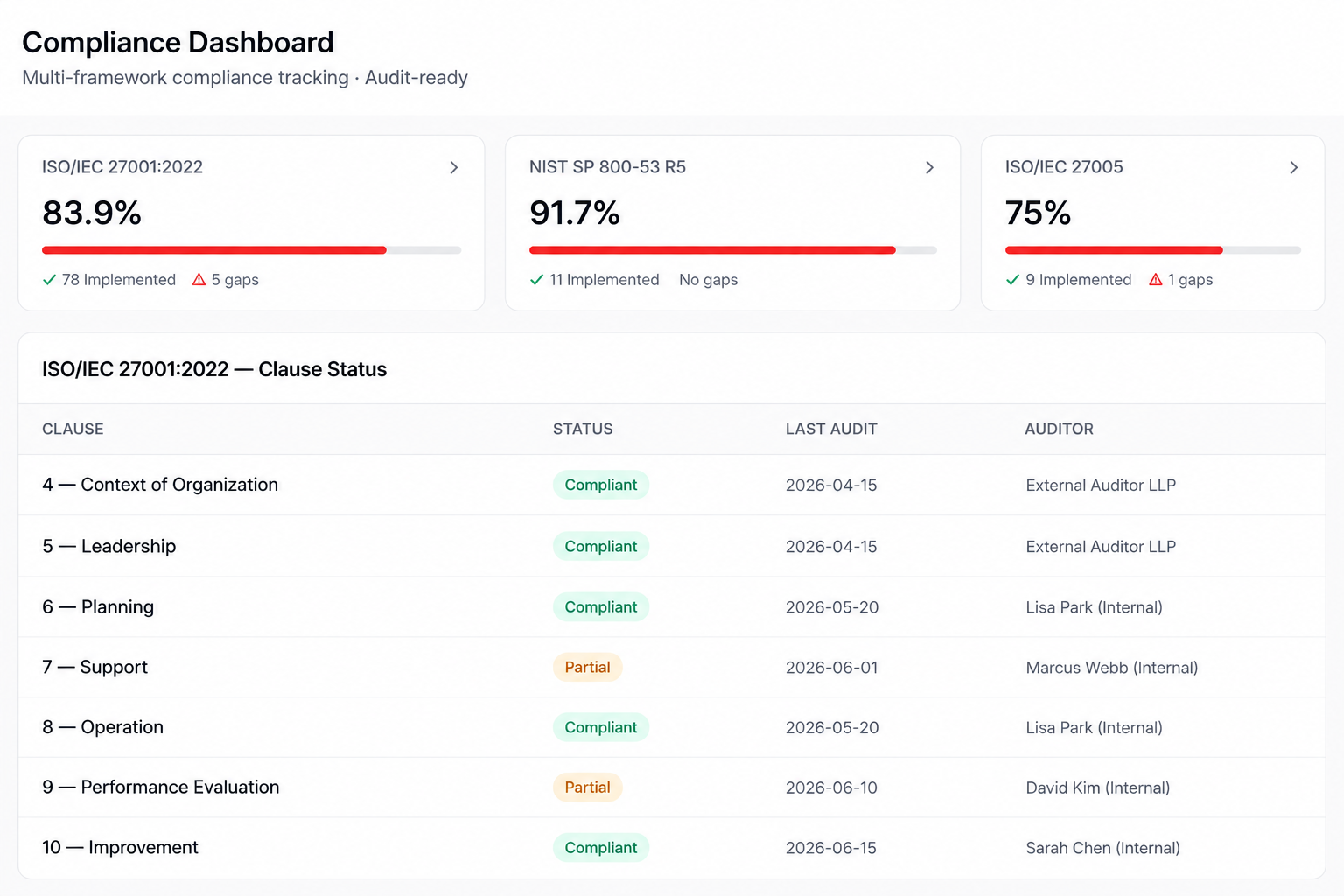Click the '9 Implemented' text
Screen dimensions: 1344x896
click(1078, 280)
